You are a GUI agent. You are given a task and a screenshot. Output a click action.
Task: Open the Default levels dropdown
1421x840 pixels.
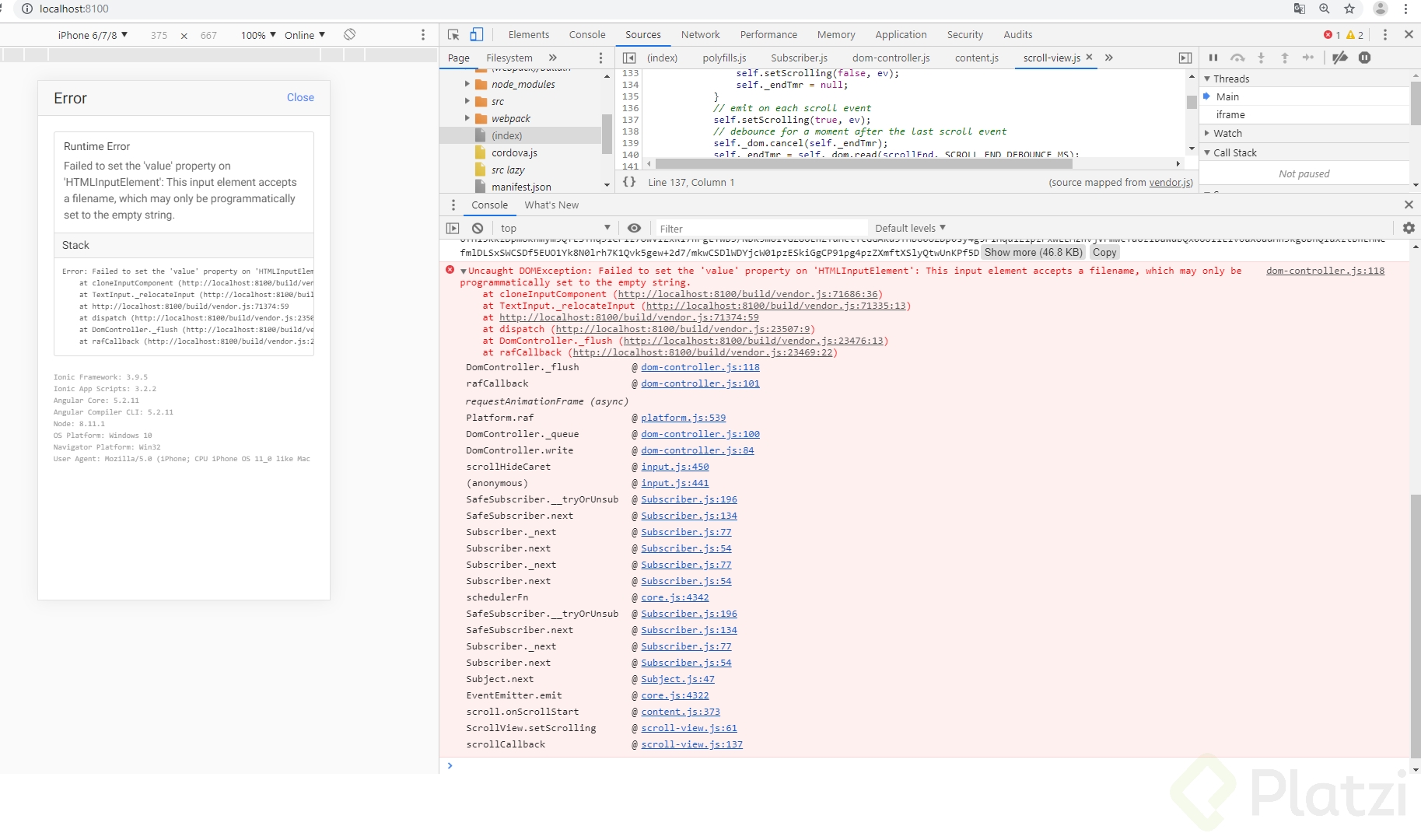coord(909,228)
